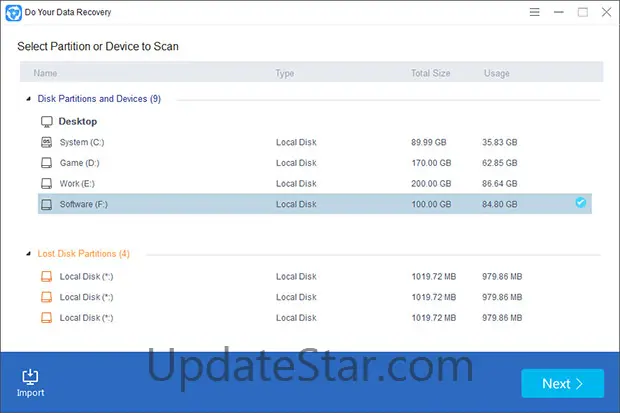Click Local Disk type of System (C:) row

pos(296,142)
